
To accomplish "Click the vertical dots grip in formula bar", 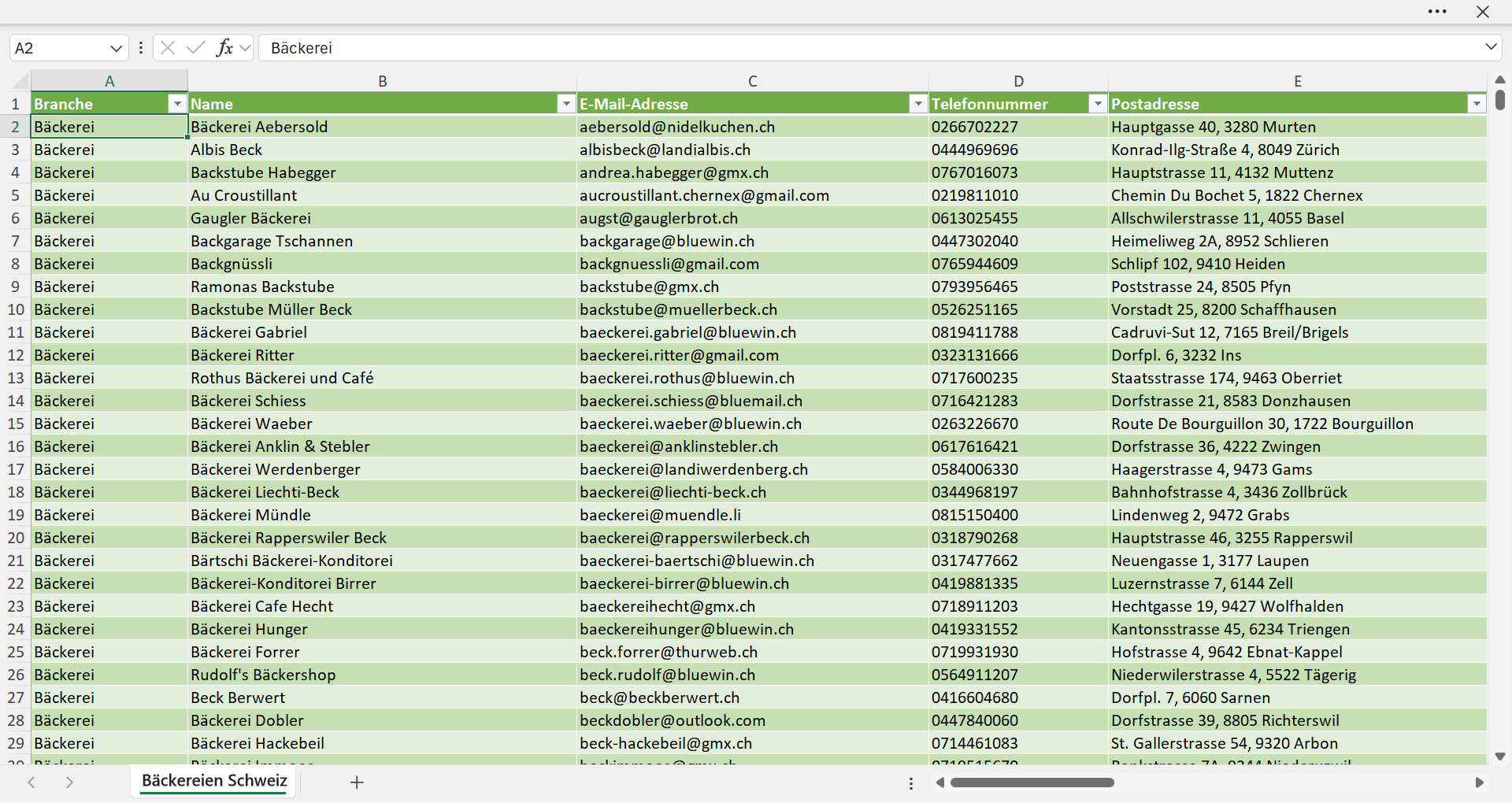I will (x=140, y=48).
